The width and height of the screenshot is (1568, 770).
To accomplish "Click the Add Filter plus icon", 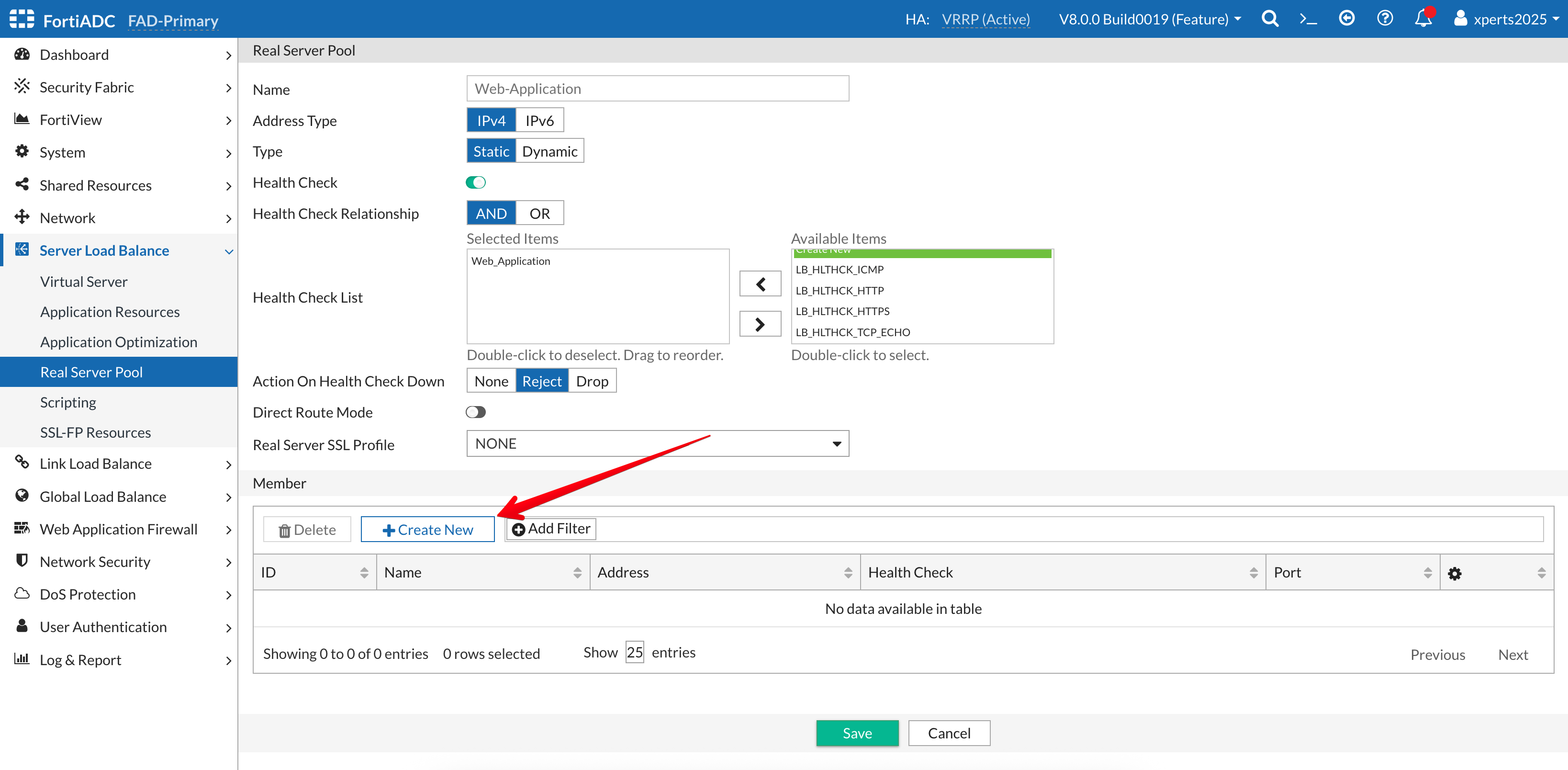I will tap(519, 530).
